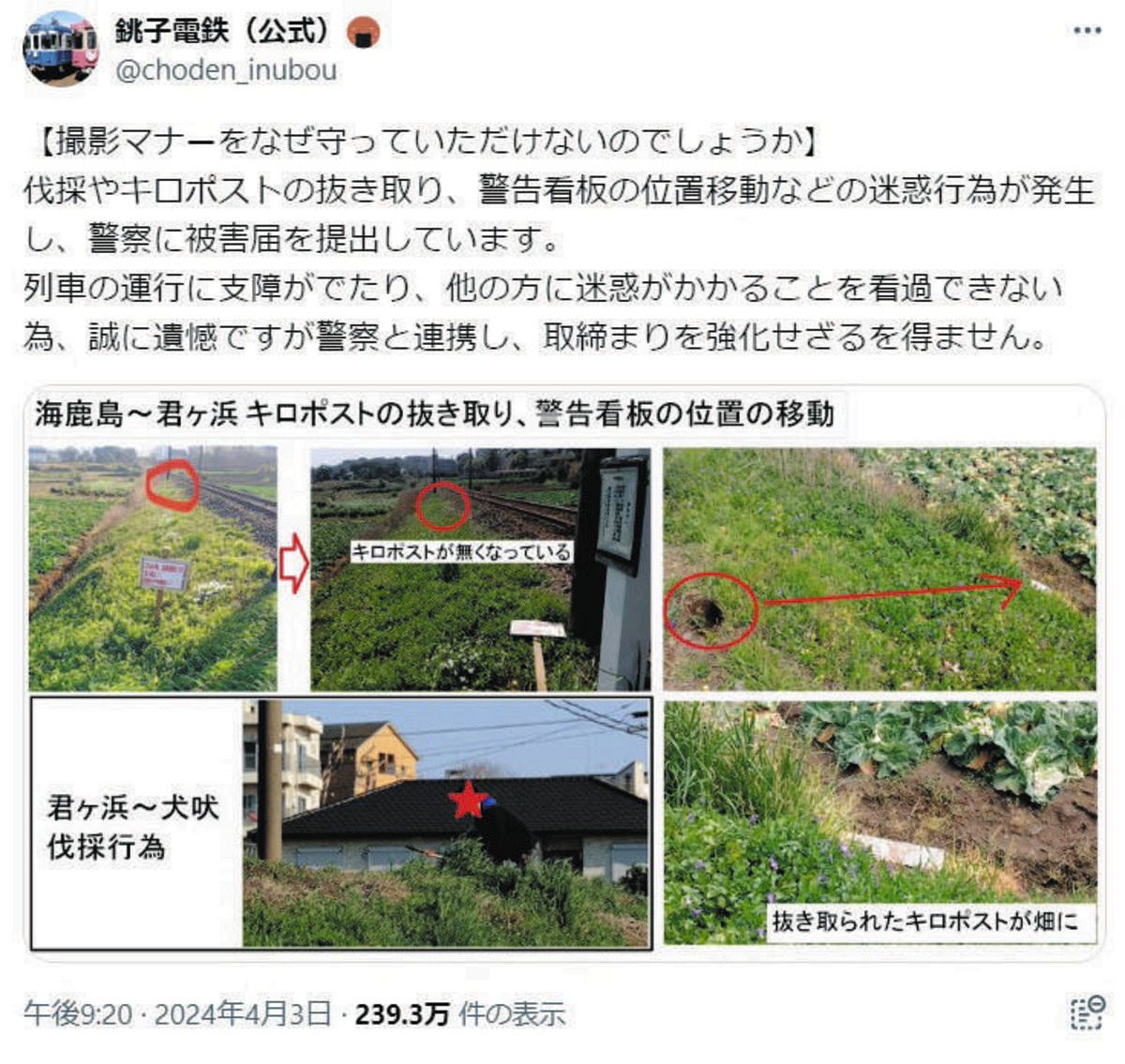Open the photo captioned 抜き取られたキロポストが畑に
Screen dimensions: 1125x1064
879,822
